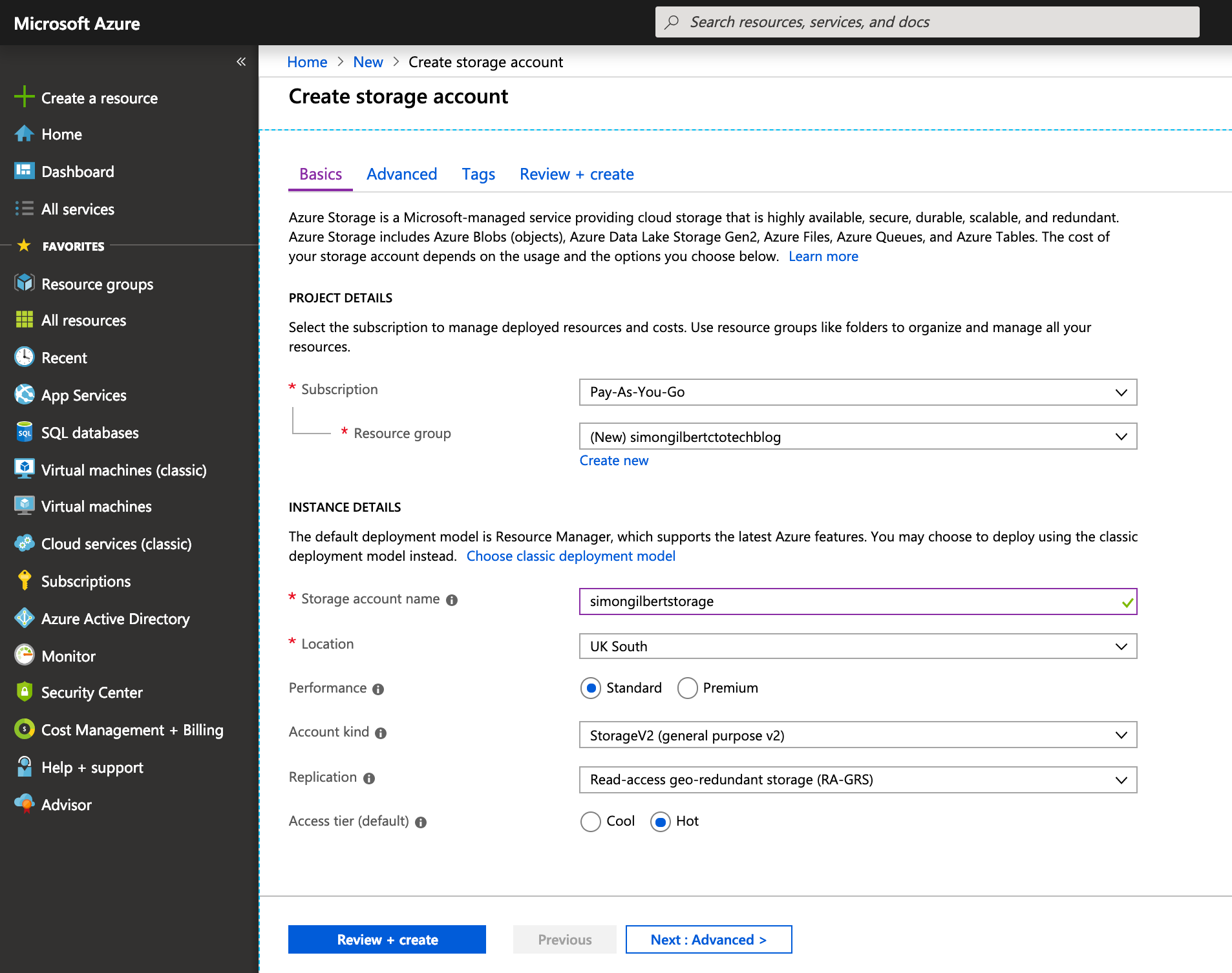Click the Cloud services (classic) gear icon
The height and width of the screenshot is (973, 1232).
click(x=24, y=543)
